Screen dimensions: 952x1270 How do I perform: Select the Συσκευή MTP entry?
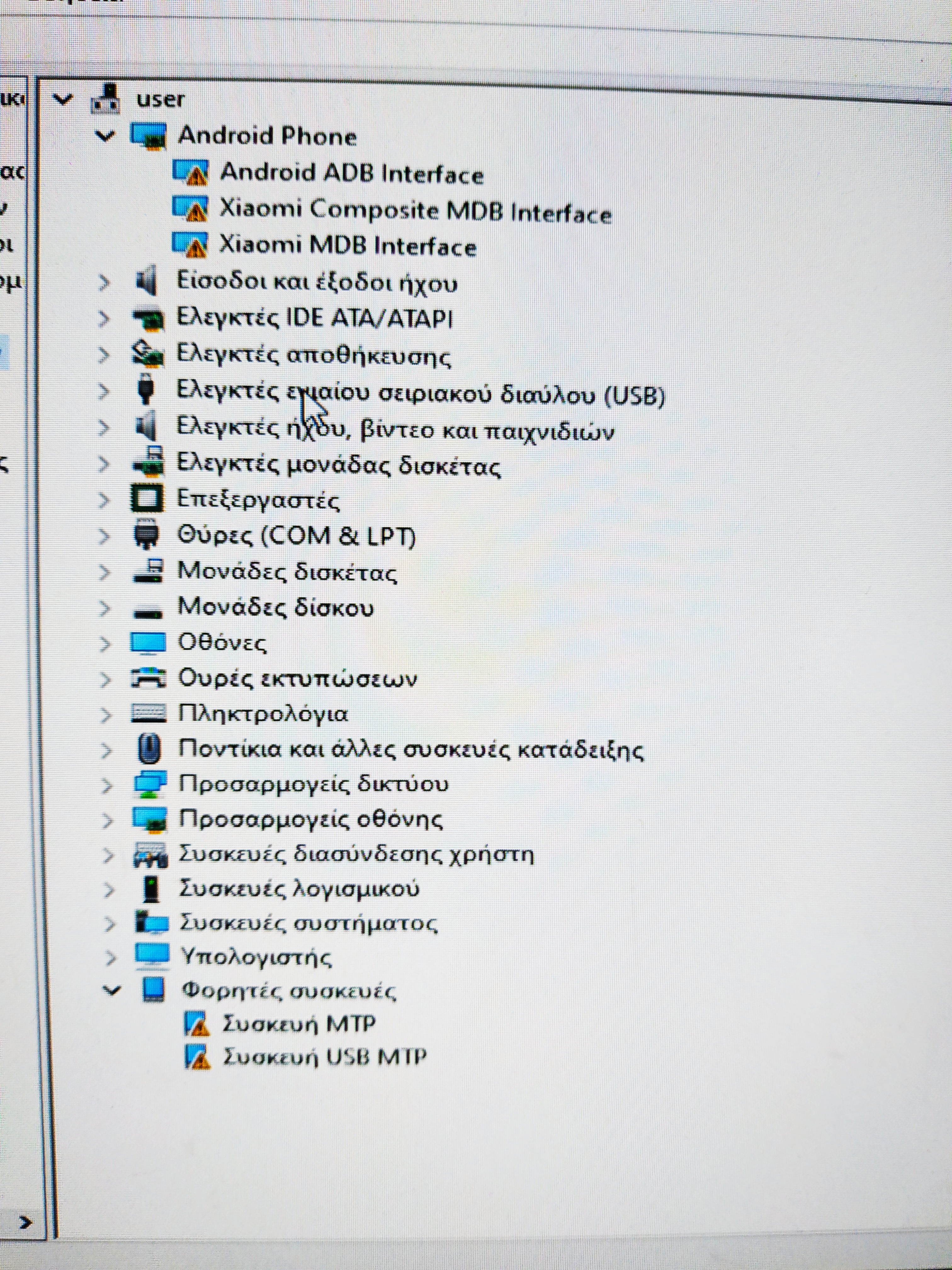299,1024
